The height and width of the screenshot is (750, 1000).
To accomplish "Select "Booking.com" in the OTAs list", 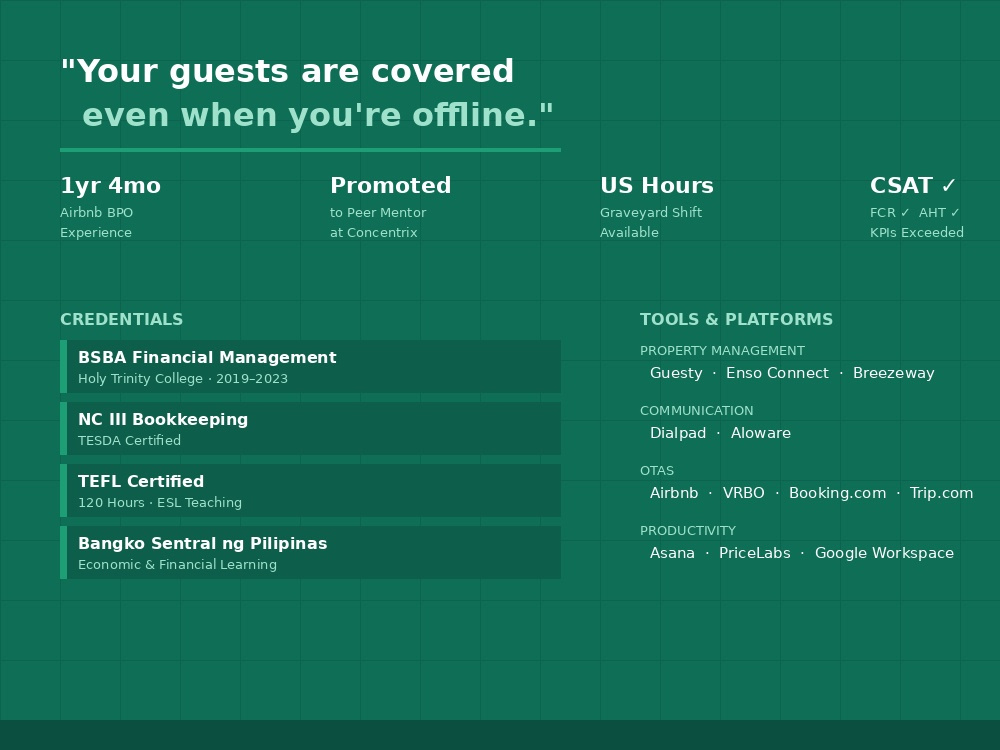I will [x=837, y=493].
